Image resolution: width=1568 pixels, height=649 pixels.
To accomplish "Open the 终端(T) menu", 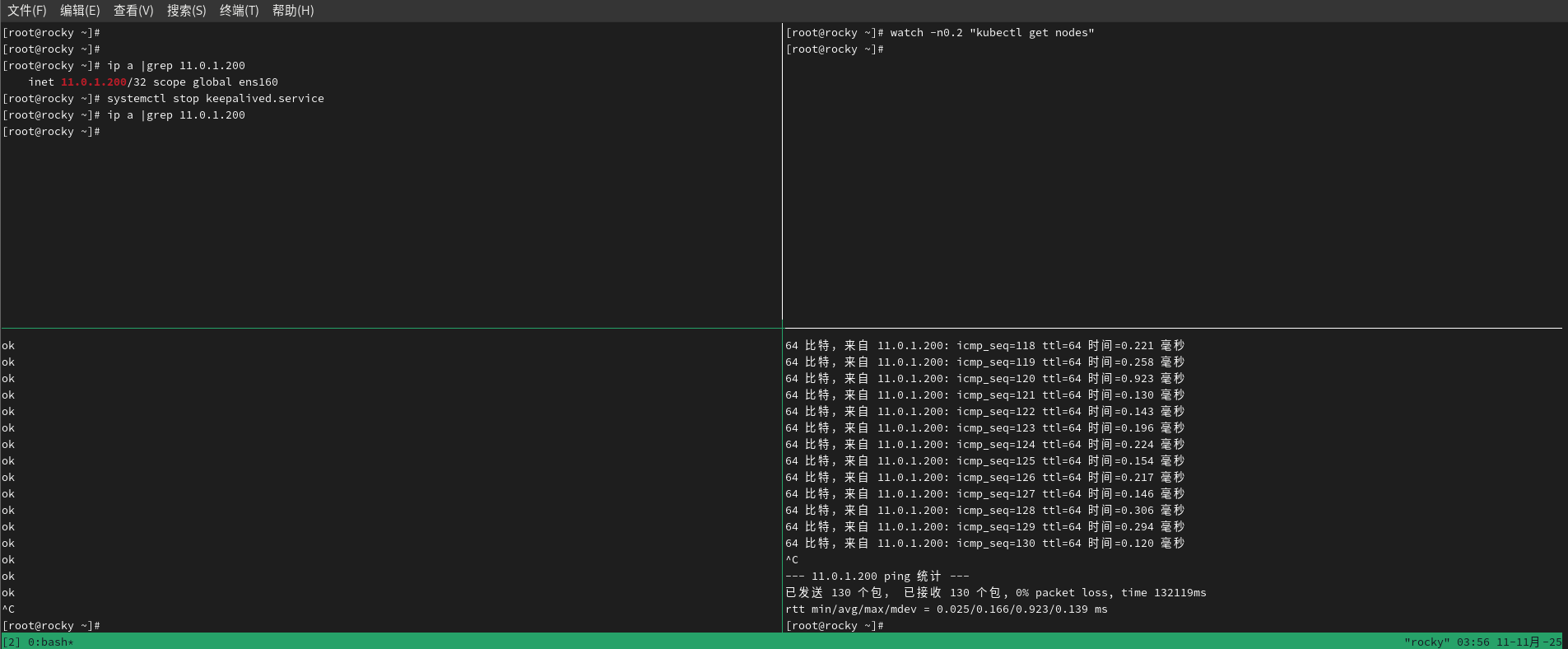I will (240, 11).
